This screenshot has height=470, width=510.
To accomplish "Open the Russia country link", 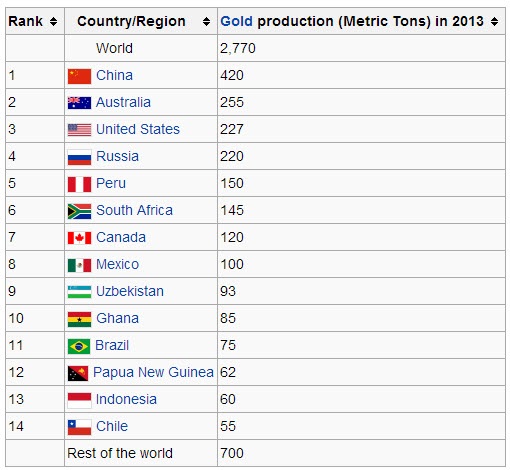I will click(117, 156).
